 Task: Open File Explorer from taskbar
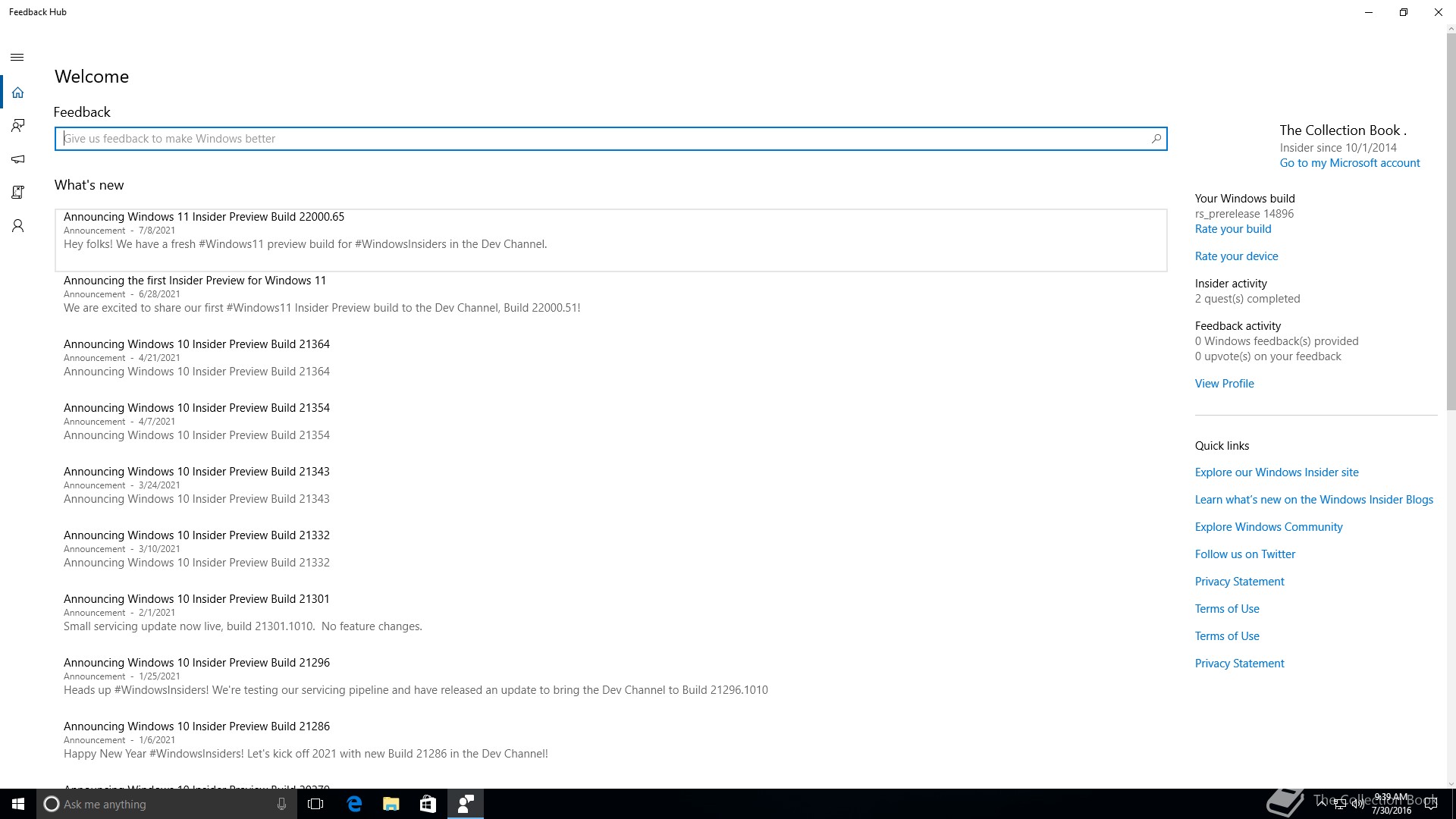click(391, 804)
